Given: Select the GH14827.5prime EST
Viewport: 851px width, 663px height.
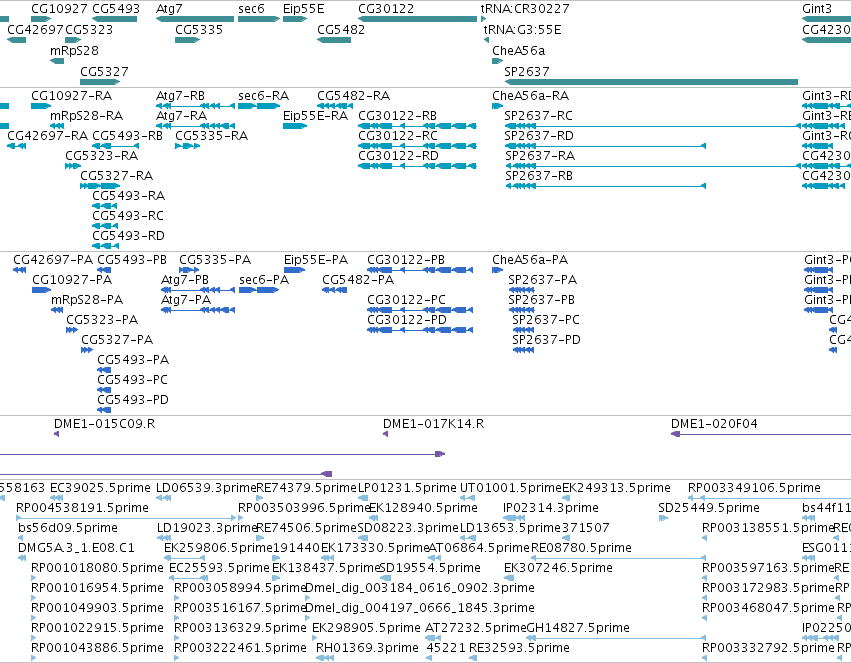Looking at the screenshot, I should coord(617,638).
